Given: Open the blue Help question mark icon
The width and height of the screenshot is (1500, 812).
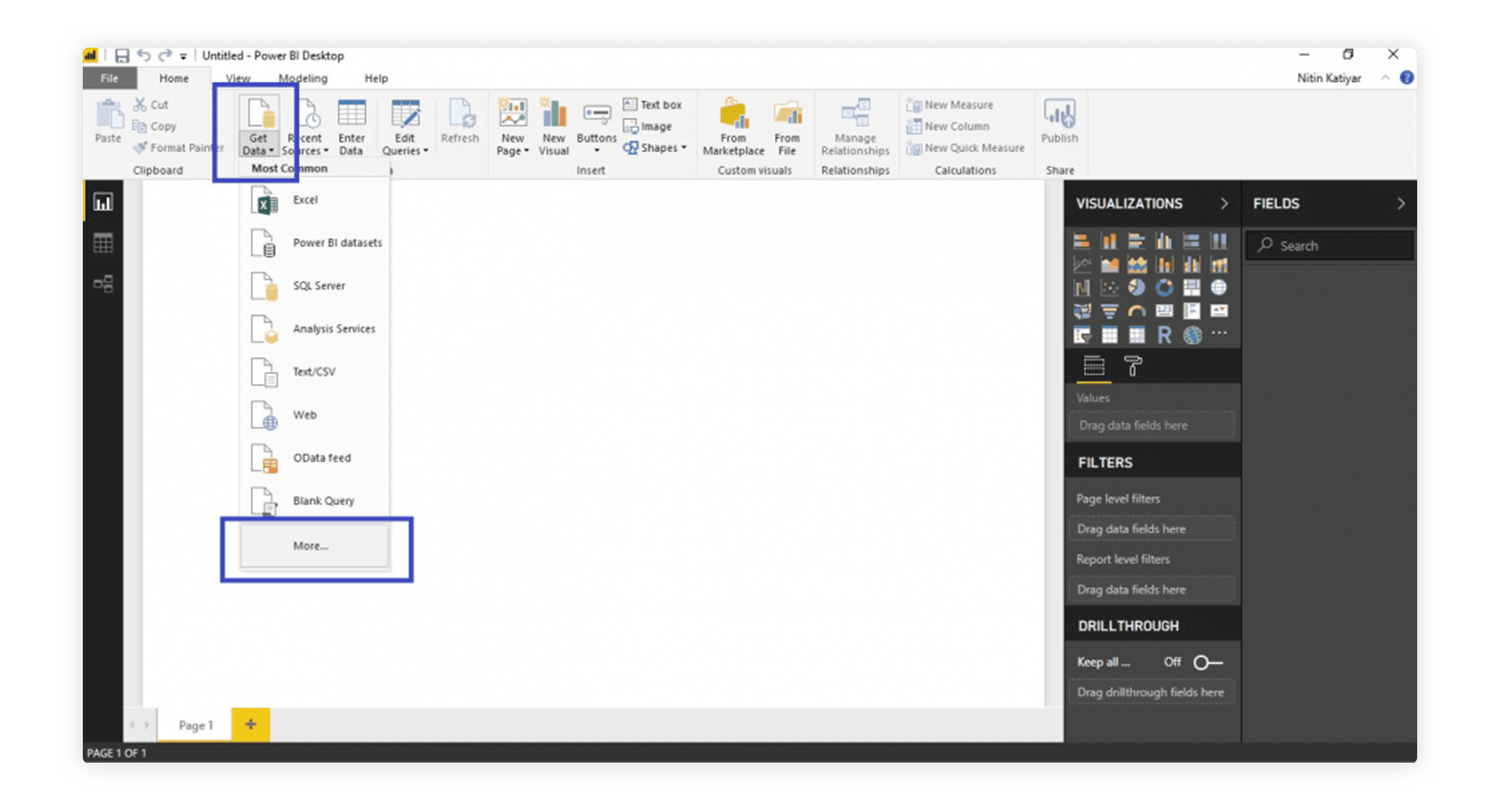Looking at the screenshot, I should pyautogui.click(x=1407, y=77).
